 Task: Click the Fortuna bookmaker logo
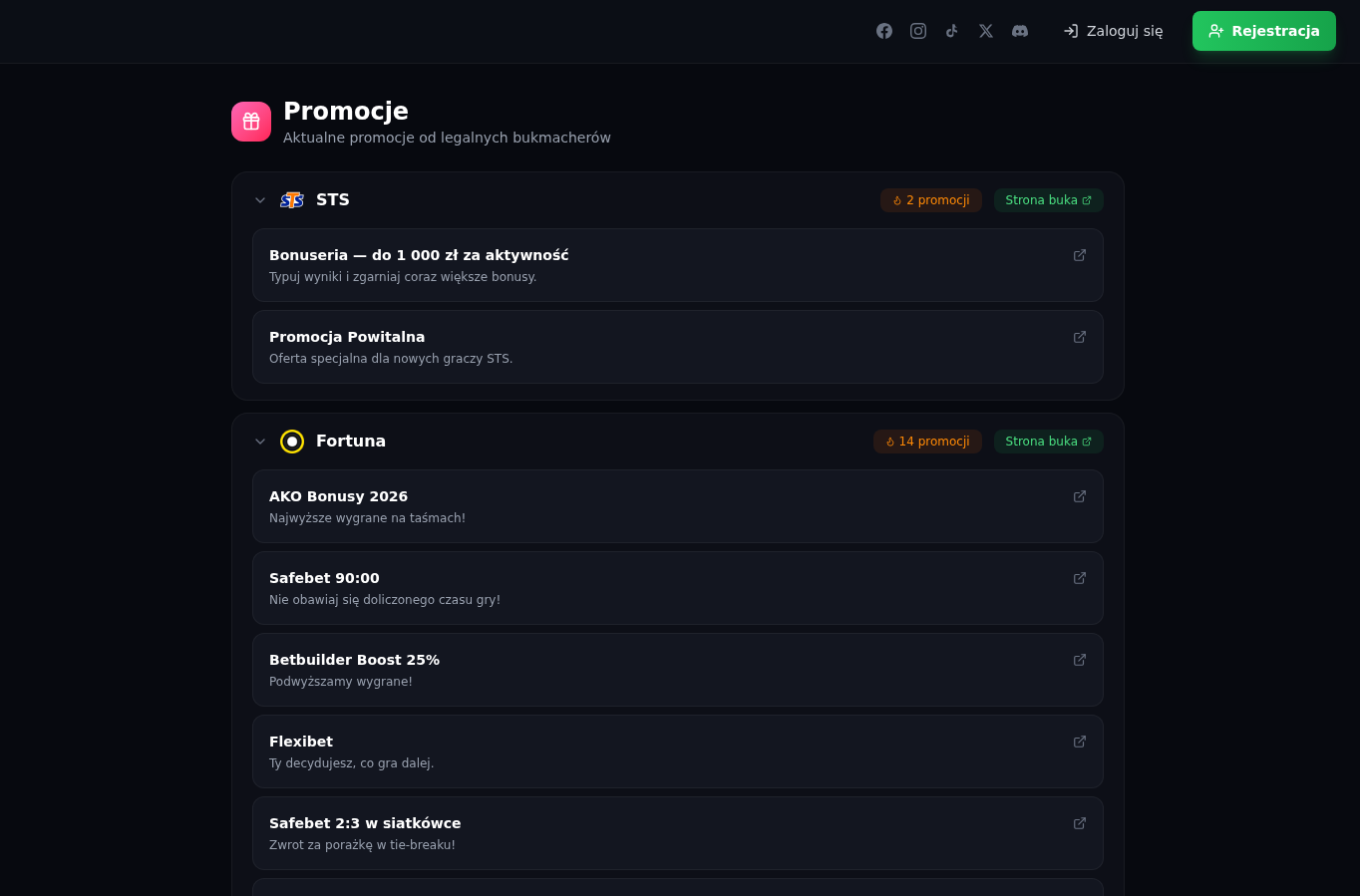[292, 442]
